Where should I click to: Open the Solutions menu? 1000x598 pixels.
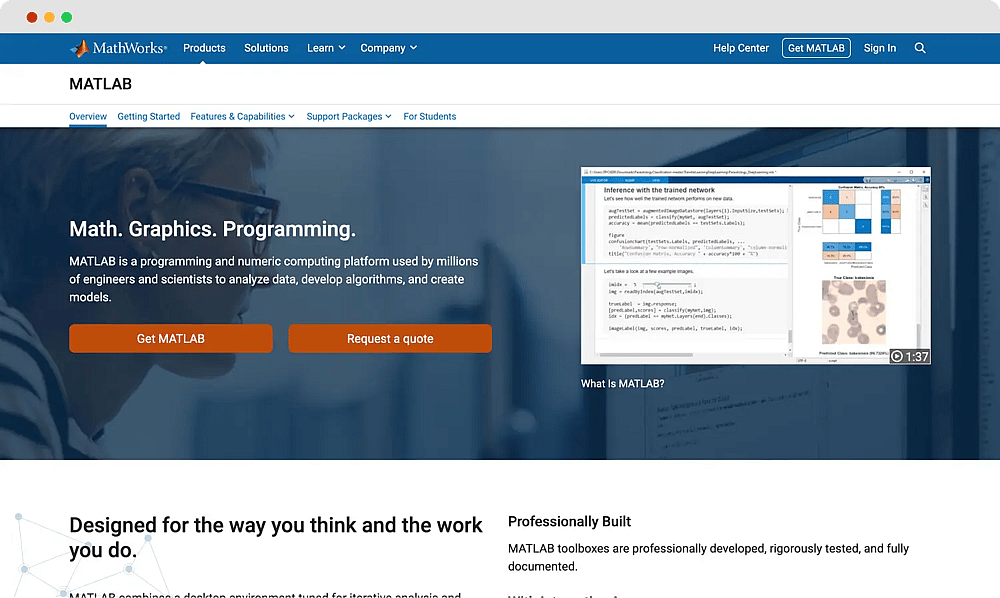[266, 48]
